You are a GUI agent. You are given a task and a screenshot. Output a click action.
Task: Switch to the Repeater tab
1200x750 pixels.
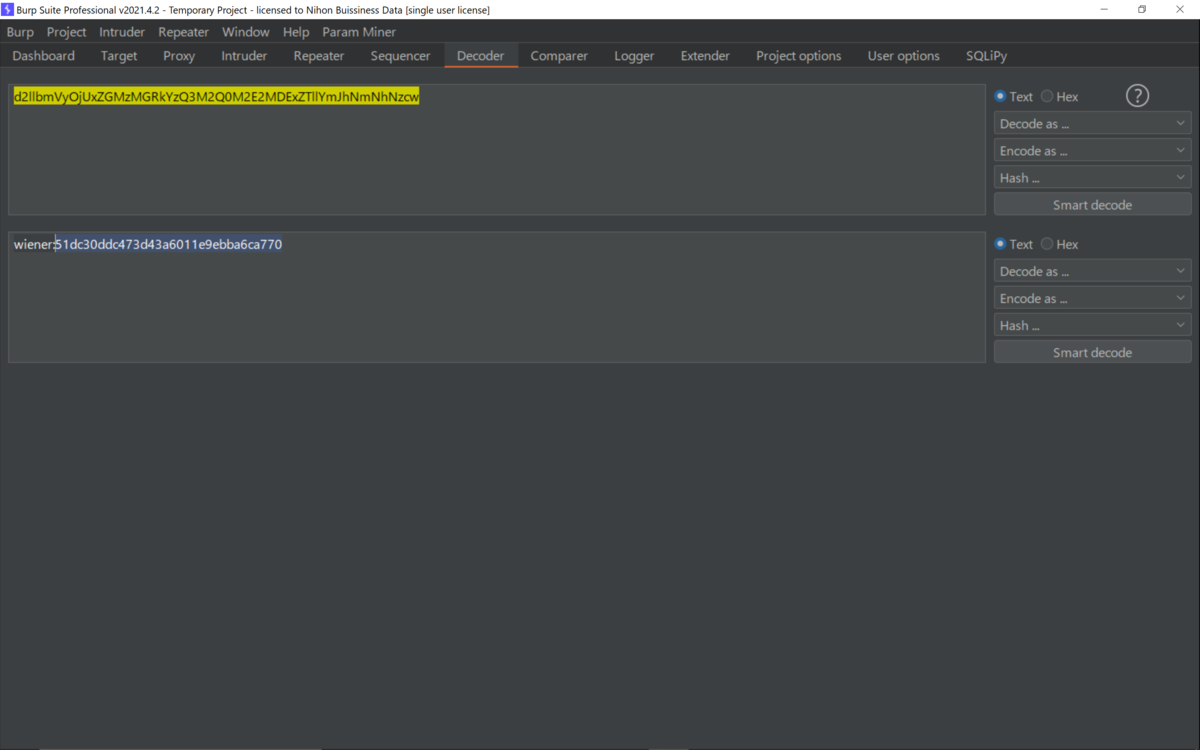[319, 56]
